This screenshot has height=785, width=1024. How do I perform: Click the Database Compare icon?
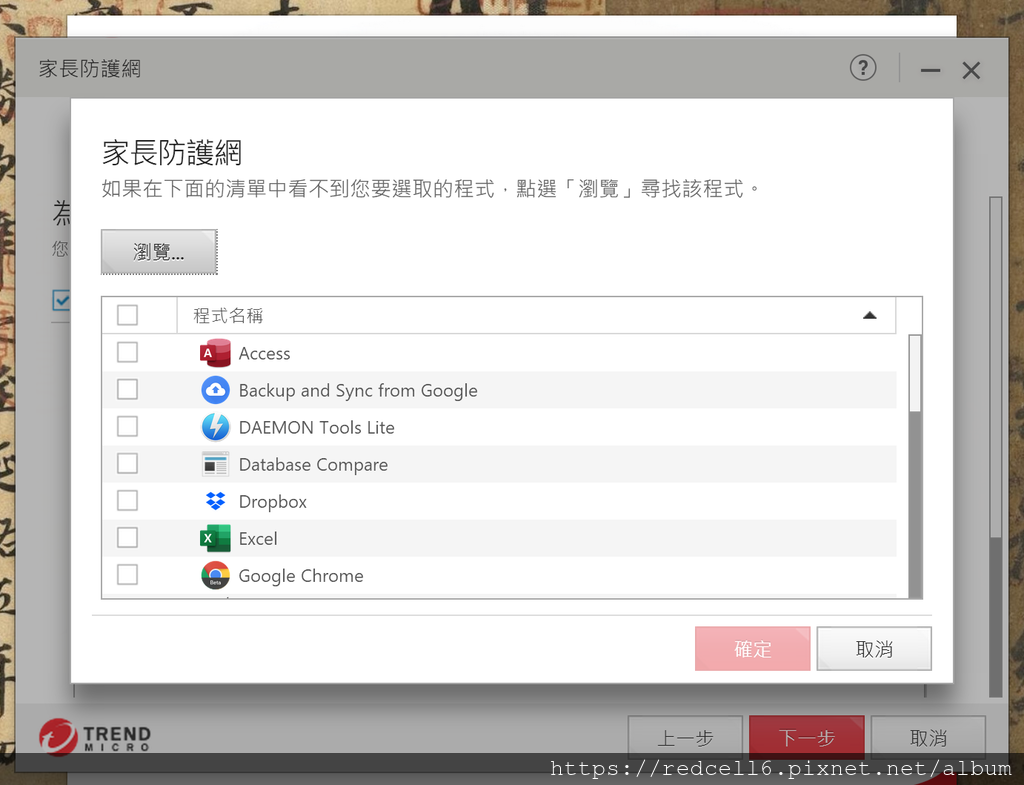click(x=216, y=464)
